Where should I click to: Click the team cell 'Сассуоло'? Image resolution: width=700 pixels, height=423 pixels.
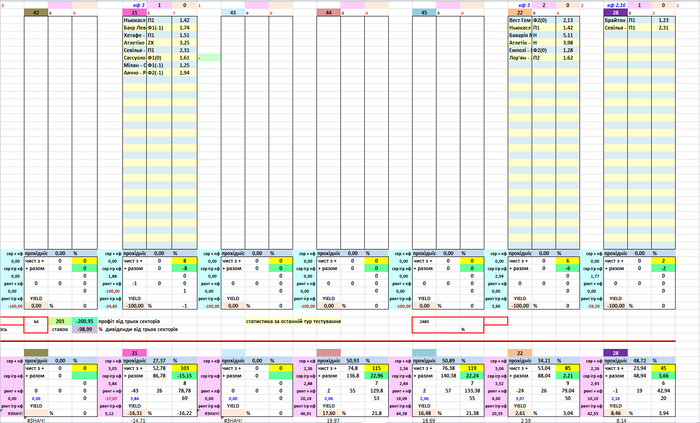pos(134,58)
